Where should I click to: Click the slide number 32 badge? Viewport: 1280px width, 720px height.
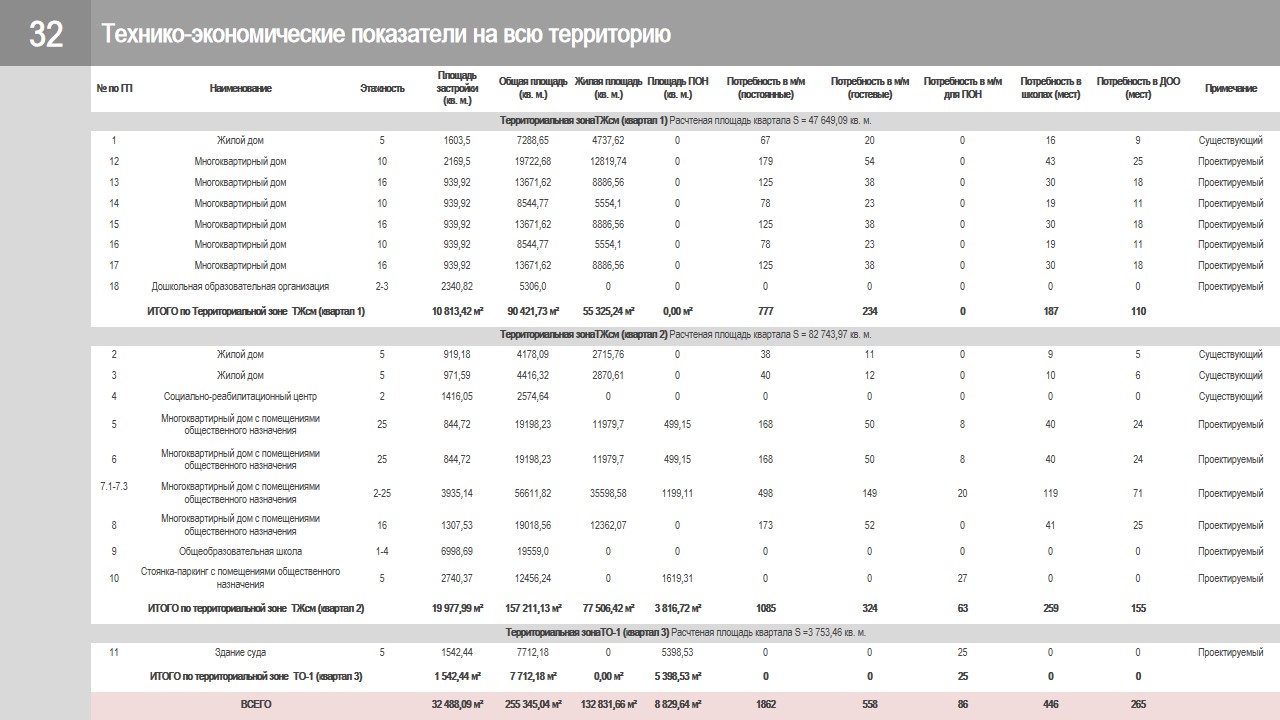coord(46,34)
